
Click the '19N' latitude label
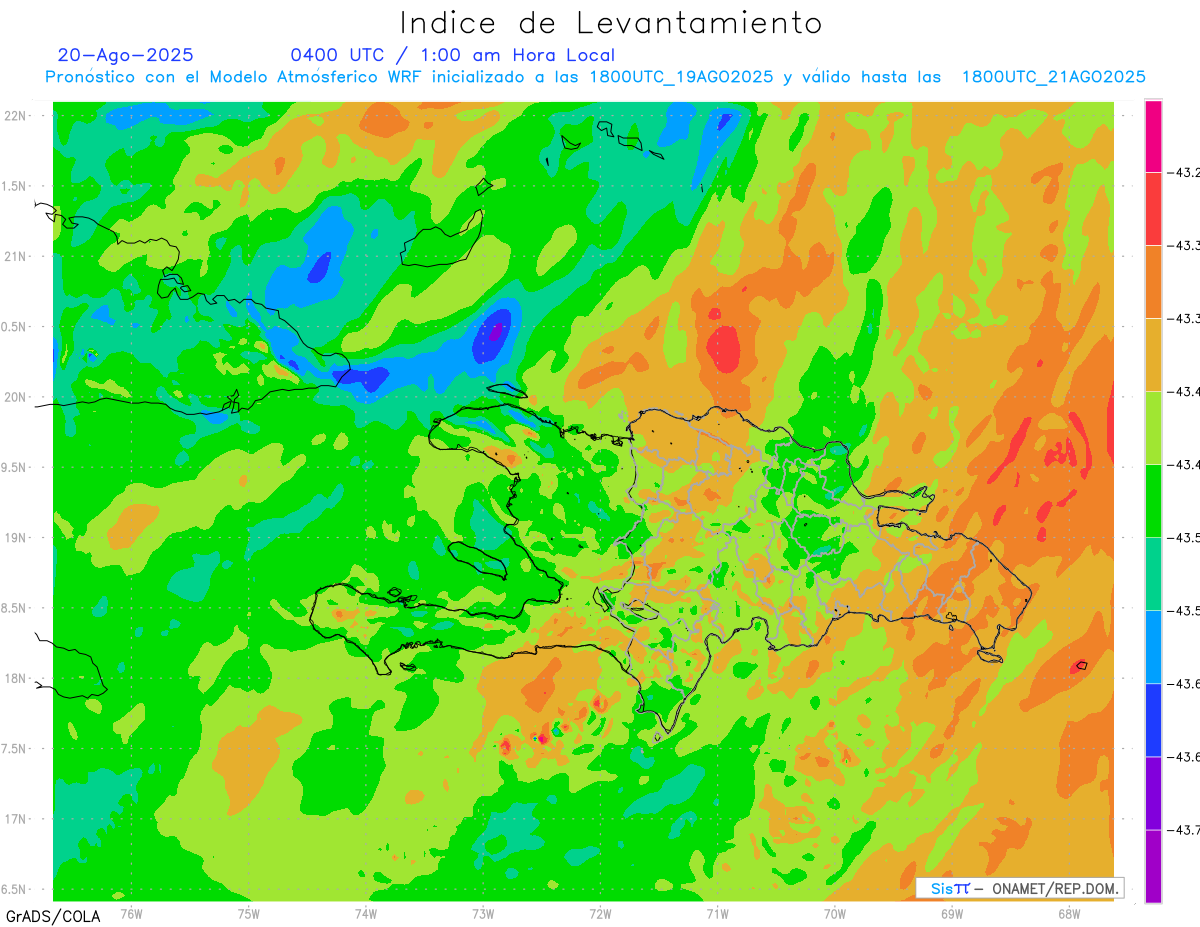pos(16,538)
